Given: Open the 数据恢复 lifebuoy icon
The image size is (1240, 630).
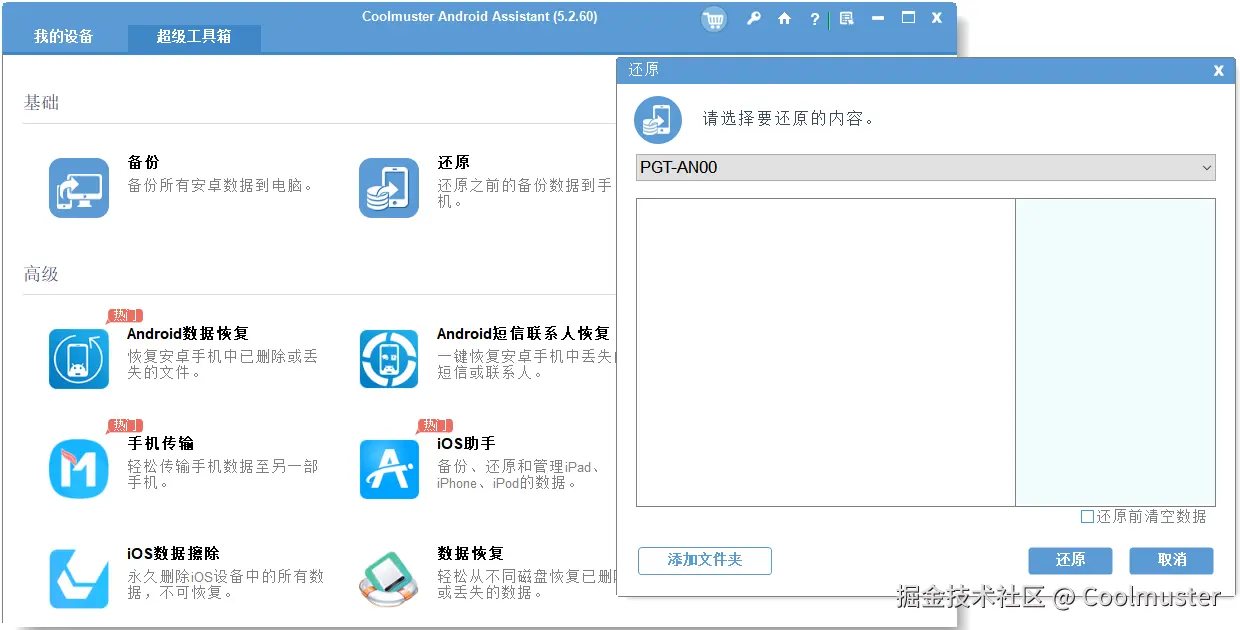Looking at the screenshot, I should point(389,579).
